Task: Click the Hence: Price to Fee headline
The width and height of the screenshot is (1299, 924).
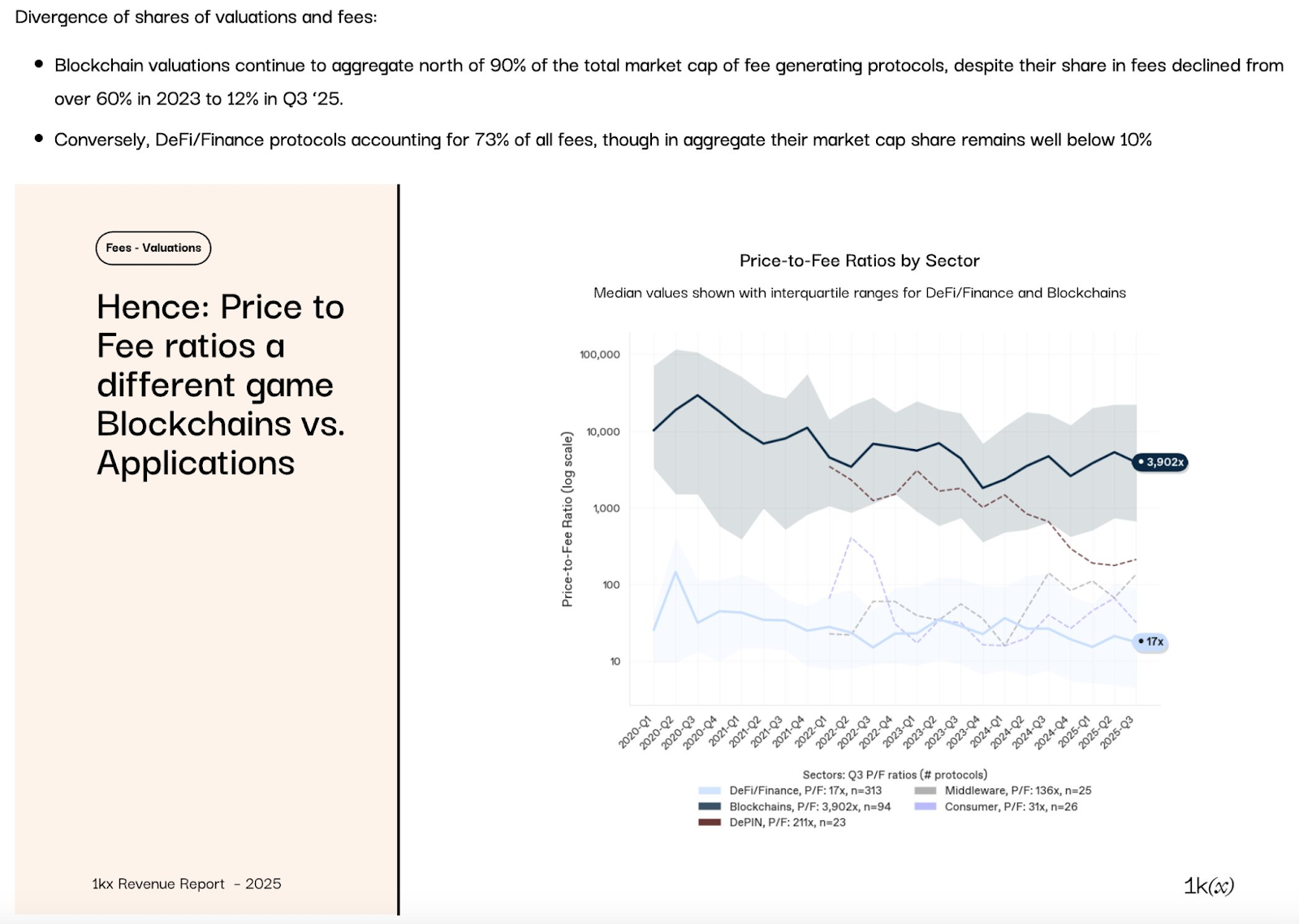Action: tap(220, 385)
